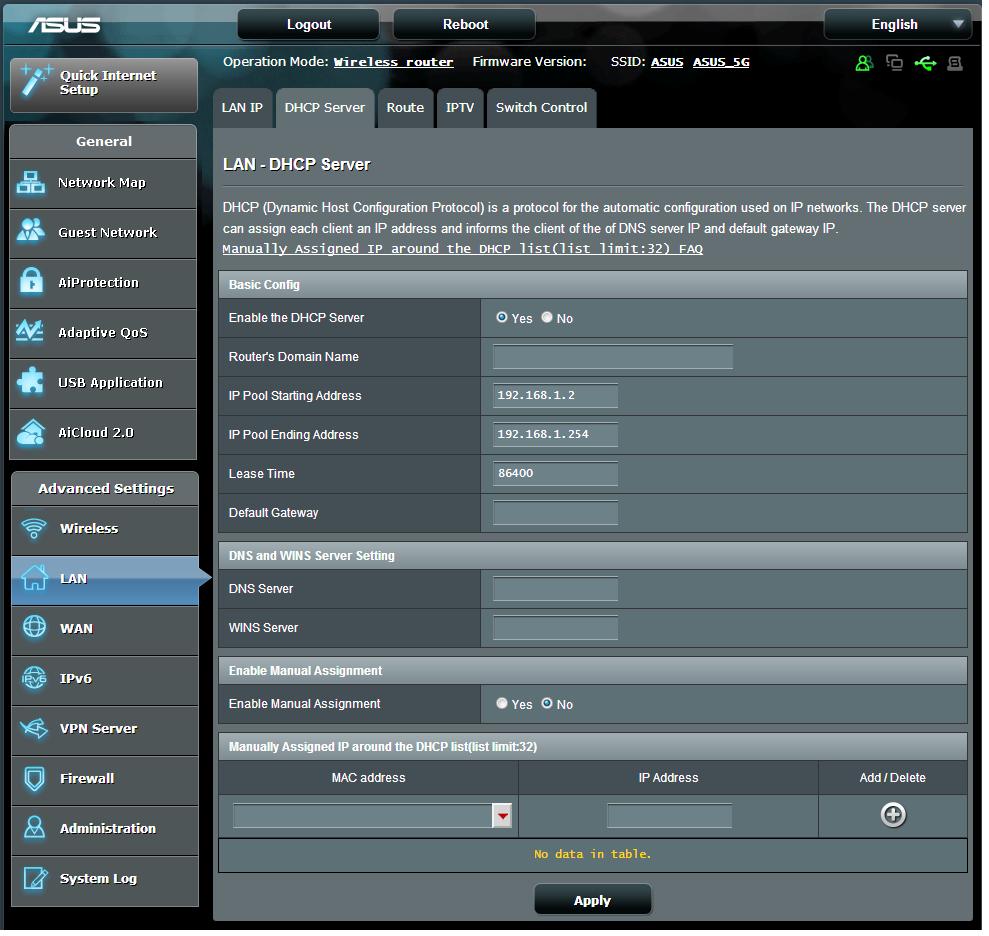Click the Logout button
989x936 pixels.
tap(310, 25)
